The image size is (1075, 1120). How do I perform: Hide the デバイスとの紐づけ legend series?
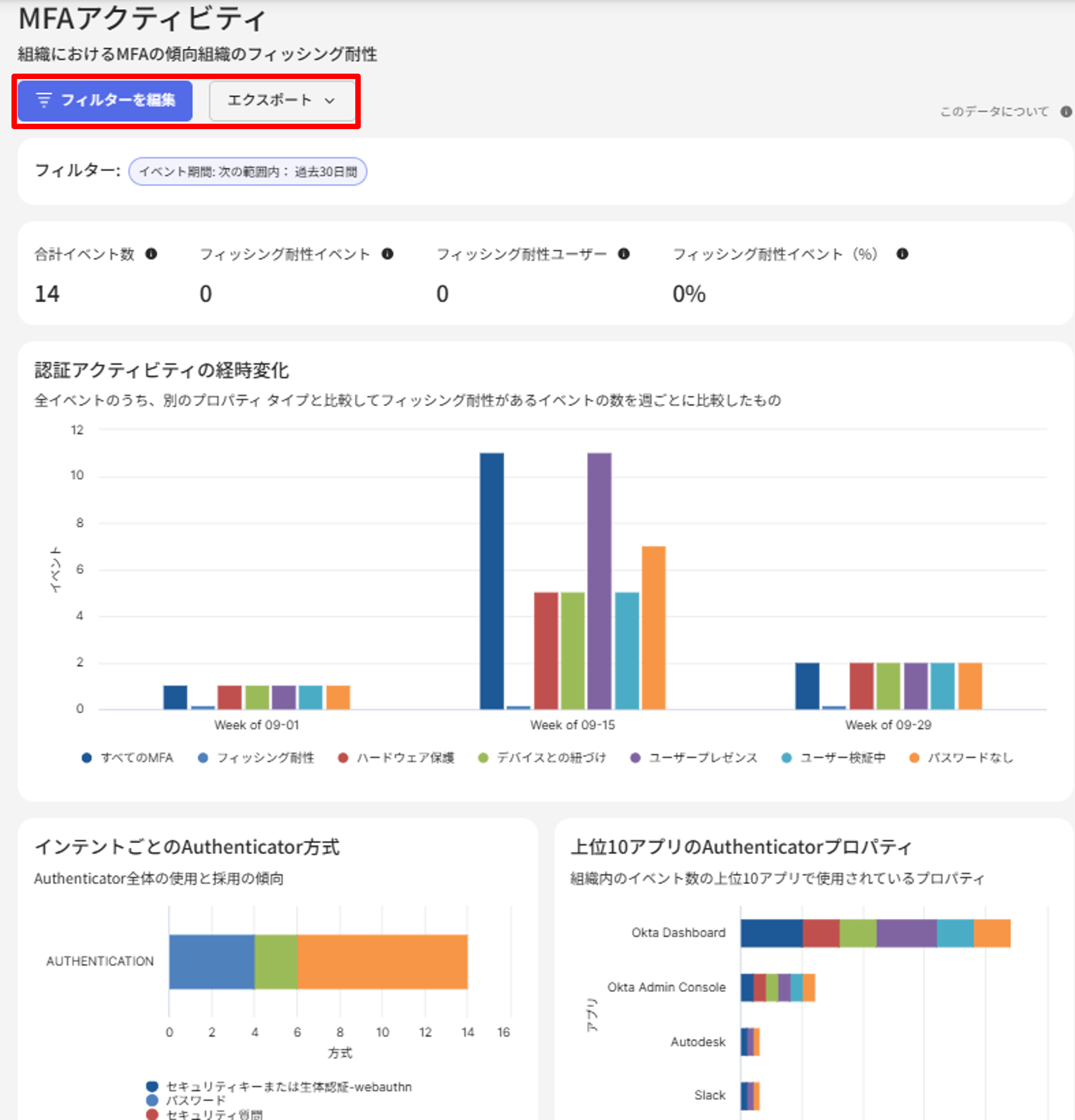(x=542, y=758)
